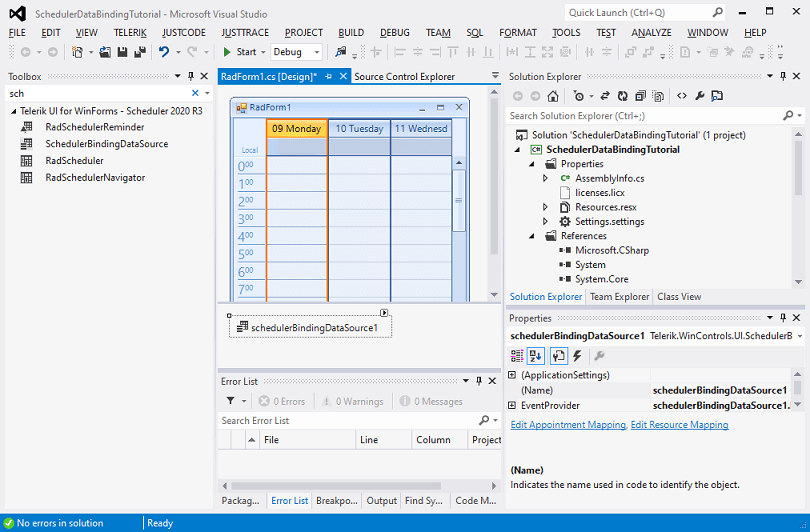The width and height of the screenshot is (810, 532).
Task: Select the 09 Monday column header
Action: click(297, 129)
